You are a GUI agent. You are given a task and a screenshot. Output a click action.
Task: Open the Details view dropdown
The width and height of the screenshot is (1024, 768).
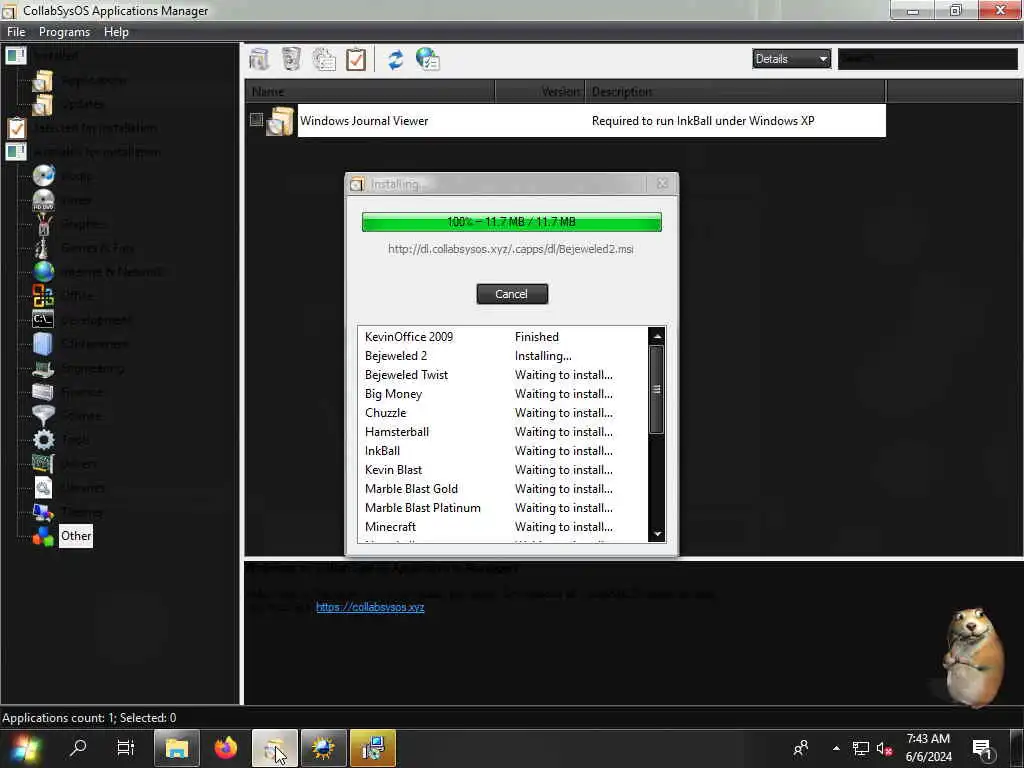(792, 59)
